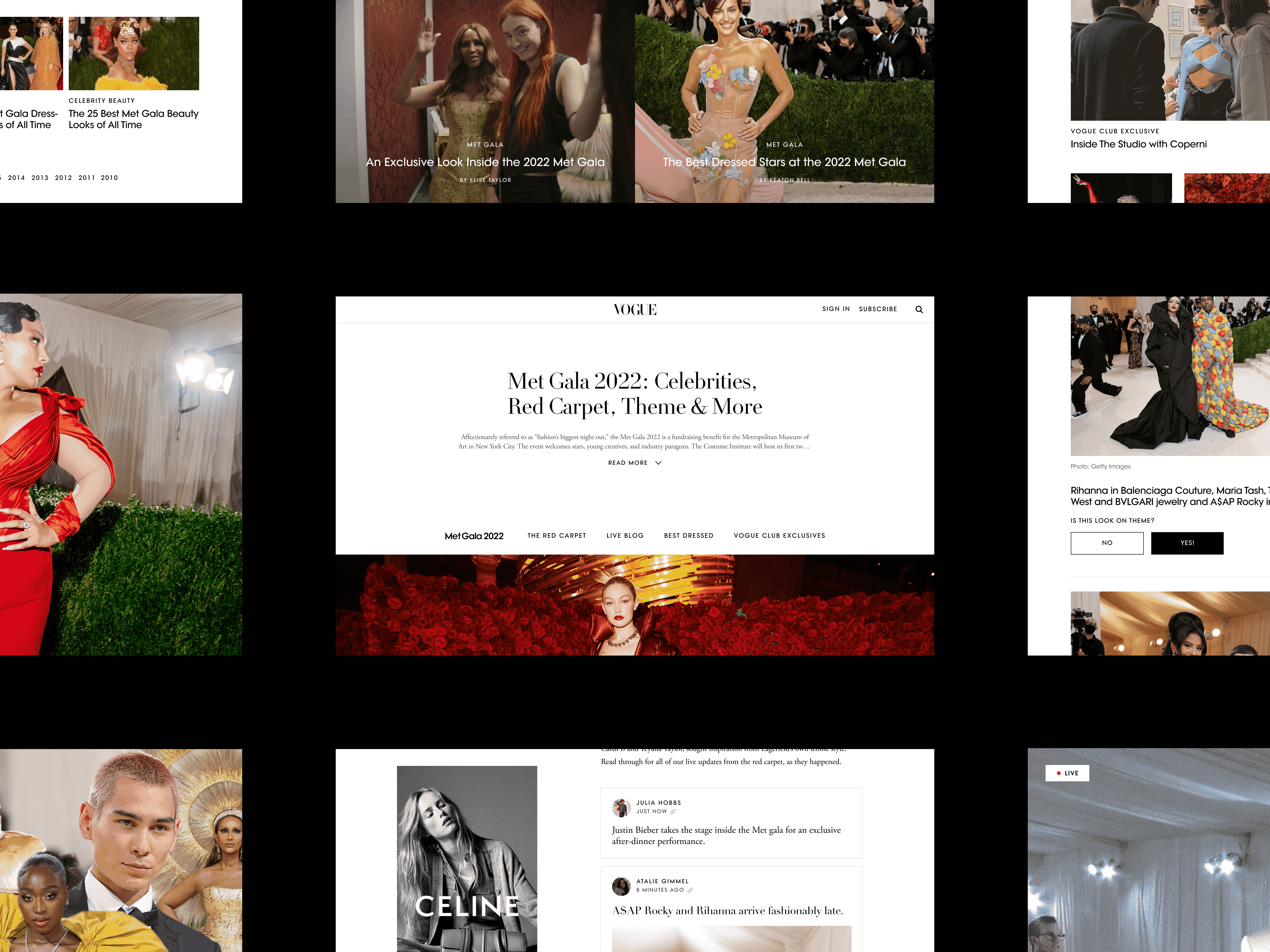Switch to the Live Blog tab
Screen dimensions: 1270x952
click(625, 536)
